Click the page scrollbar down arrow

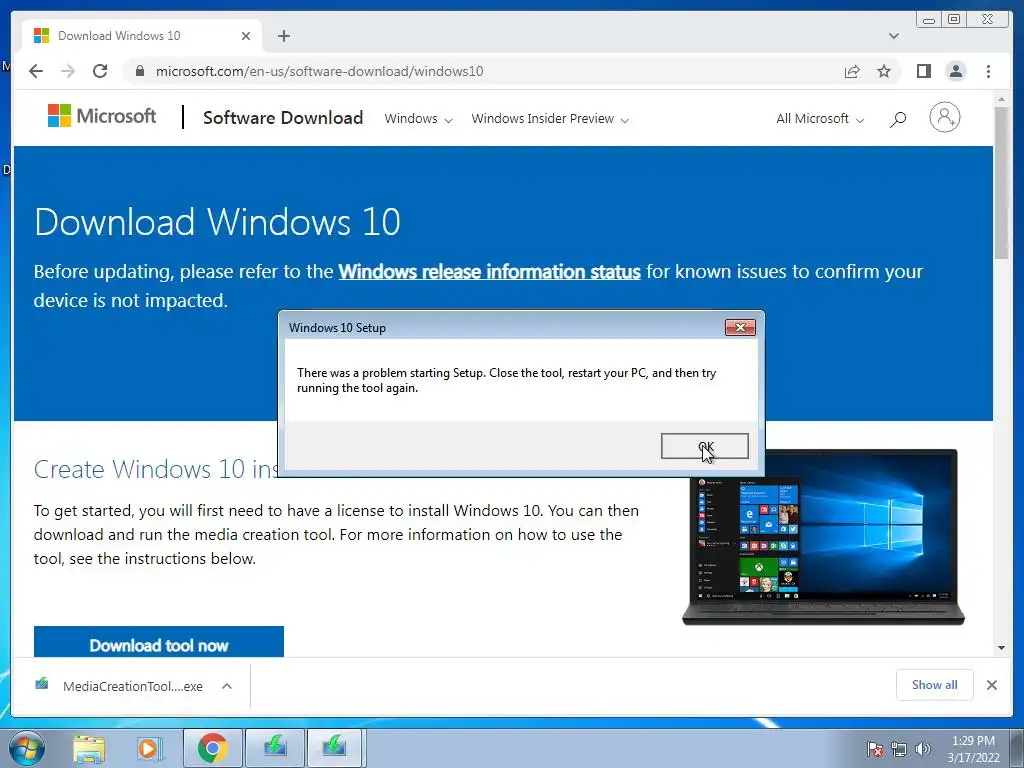coord(1001,648)
